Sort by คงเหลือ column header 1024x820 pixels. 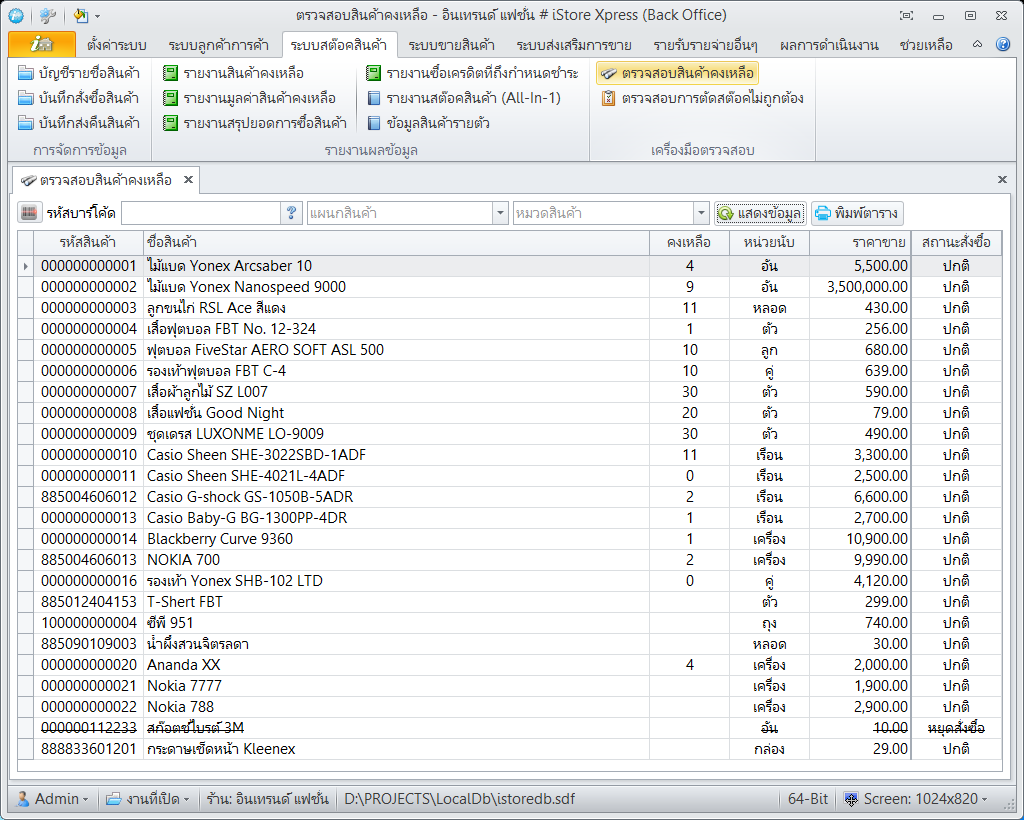pos(689,242)
